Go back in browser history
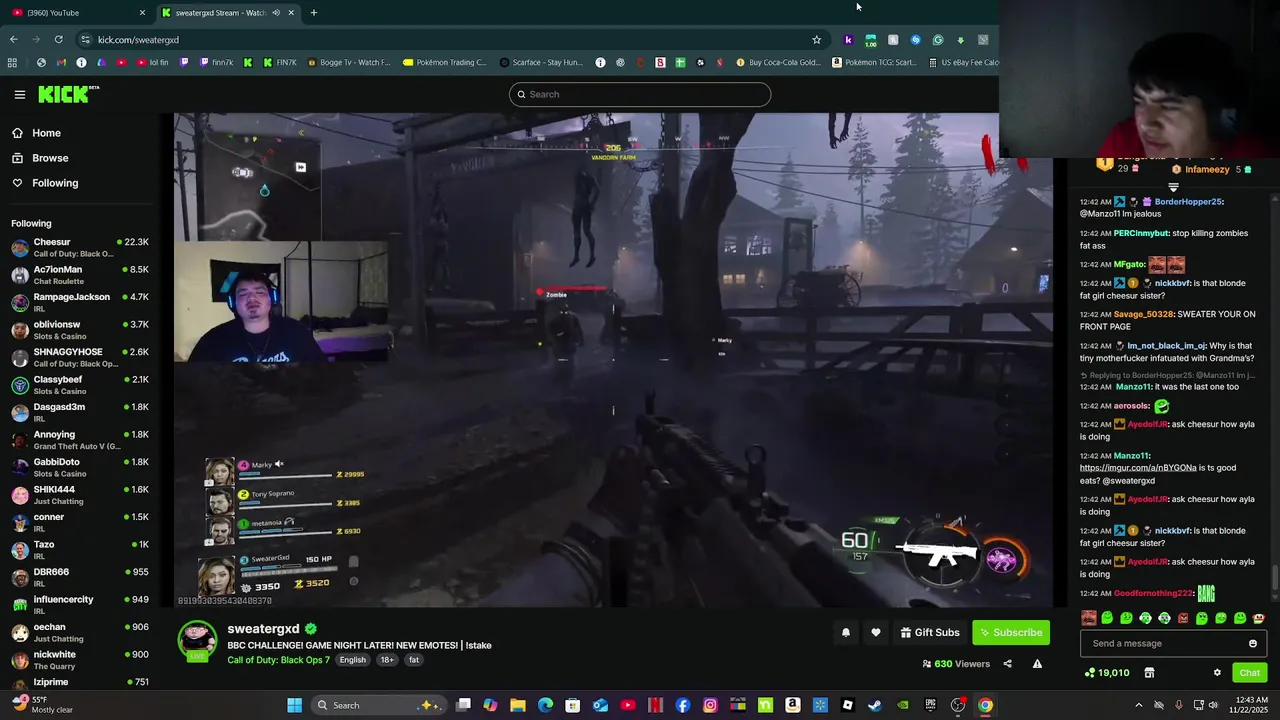 pos(14,40)
